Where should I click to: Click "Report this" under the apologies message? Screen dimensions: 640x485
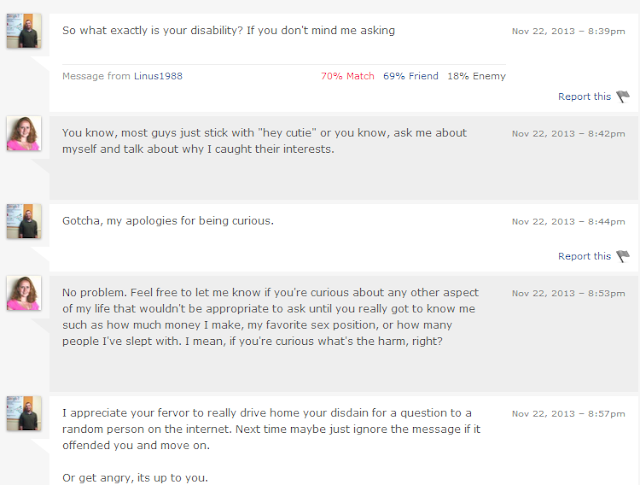pyautogui.click(x=584, y=256)
